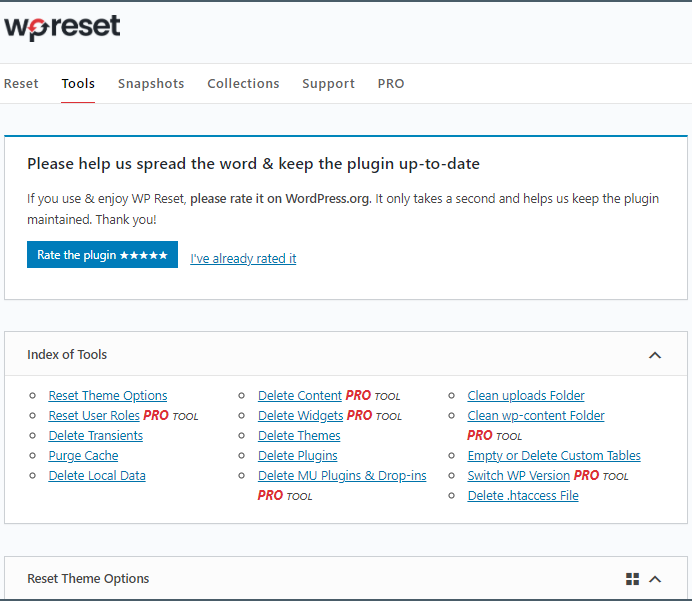This screenshot has width=692, height=601.
Task: Go to Delete Transients tool
Action: coord(96,436)
